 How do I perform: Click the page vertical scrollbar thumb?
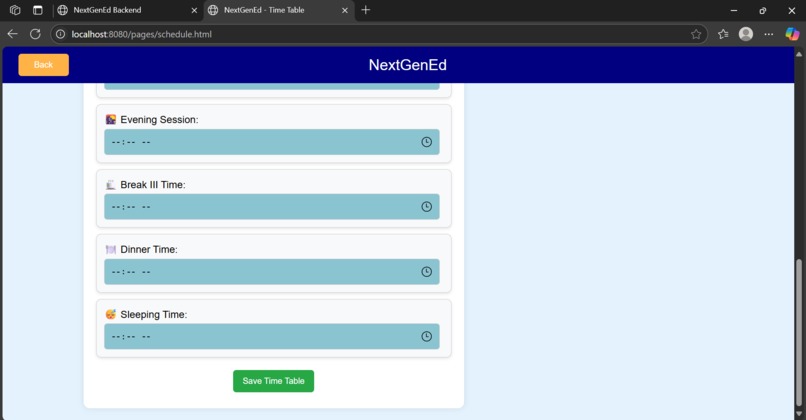point(798,333)
